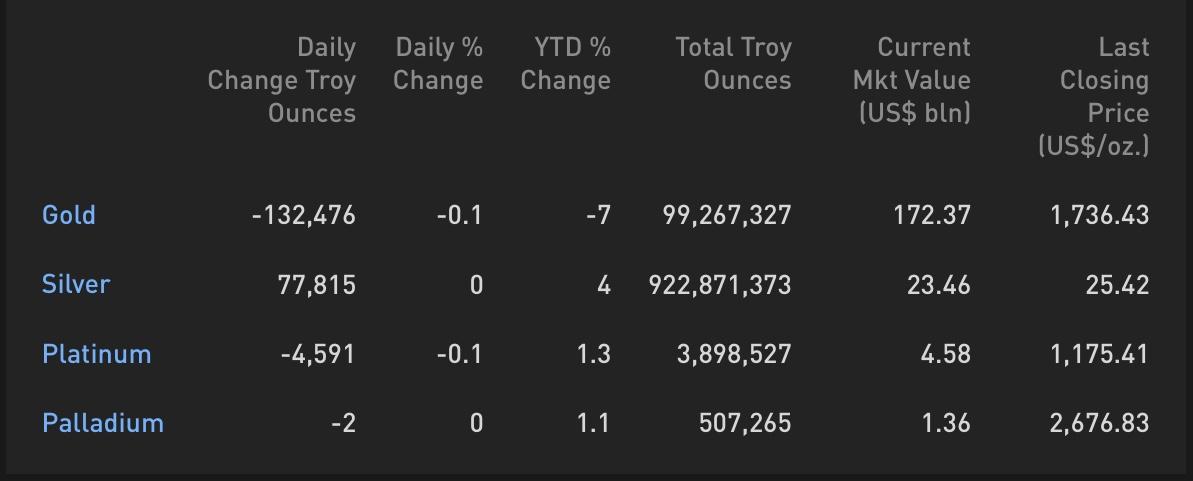Select Gold market value 172.37
The height and width of the screenshot is (481, 1193).
pyautogui.click(x=932, y=215)
